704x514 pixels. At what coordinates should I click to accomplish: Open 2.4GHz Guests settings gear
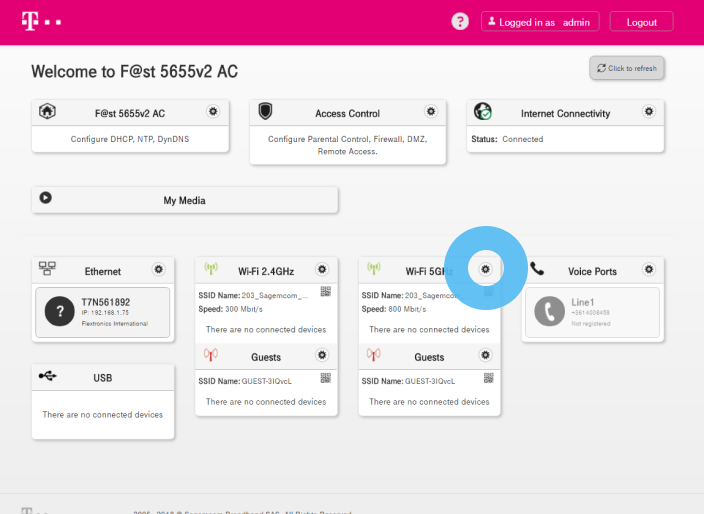pyautogui.click(x=322, y=356)
